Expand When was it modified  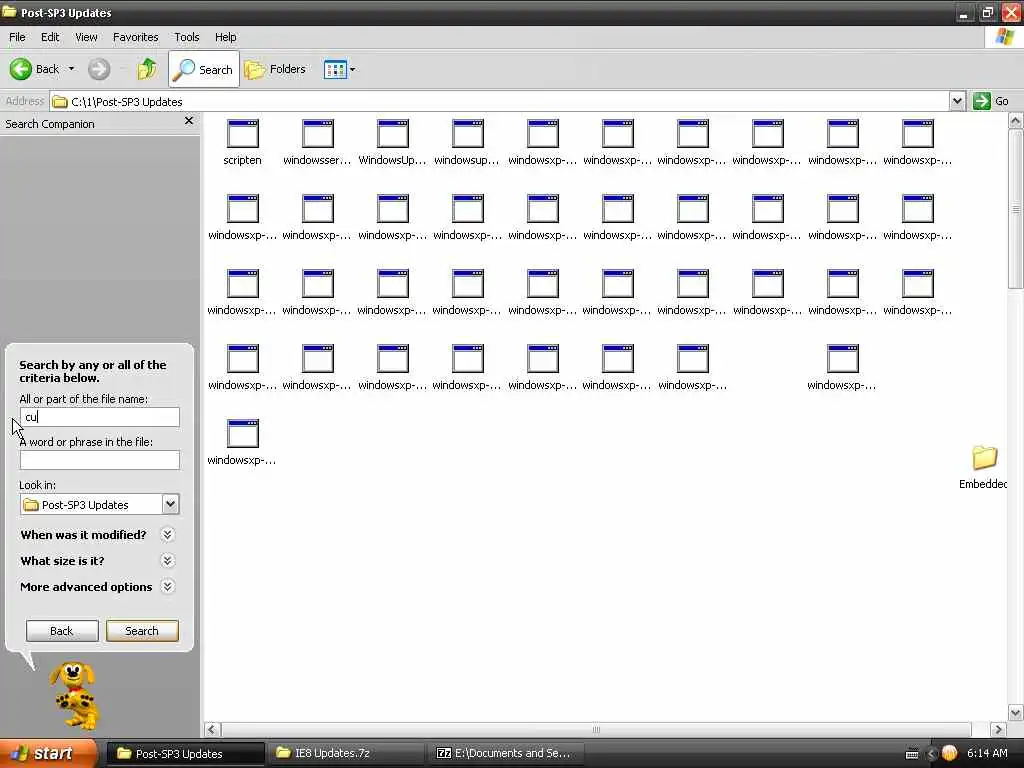tap(168, 534)
